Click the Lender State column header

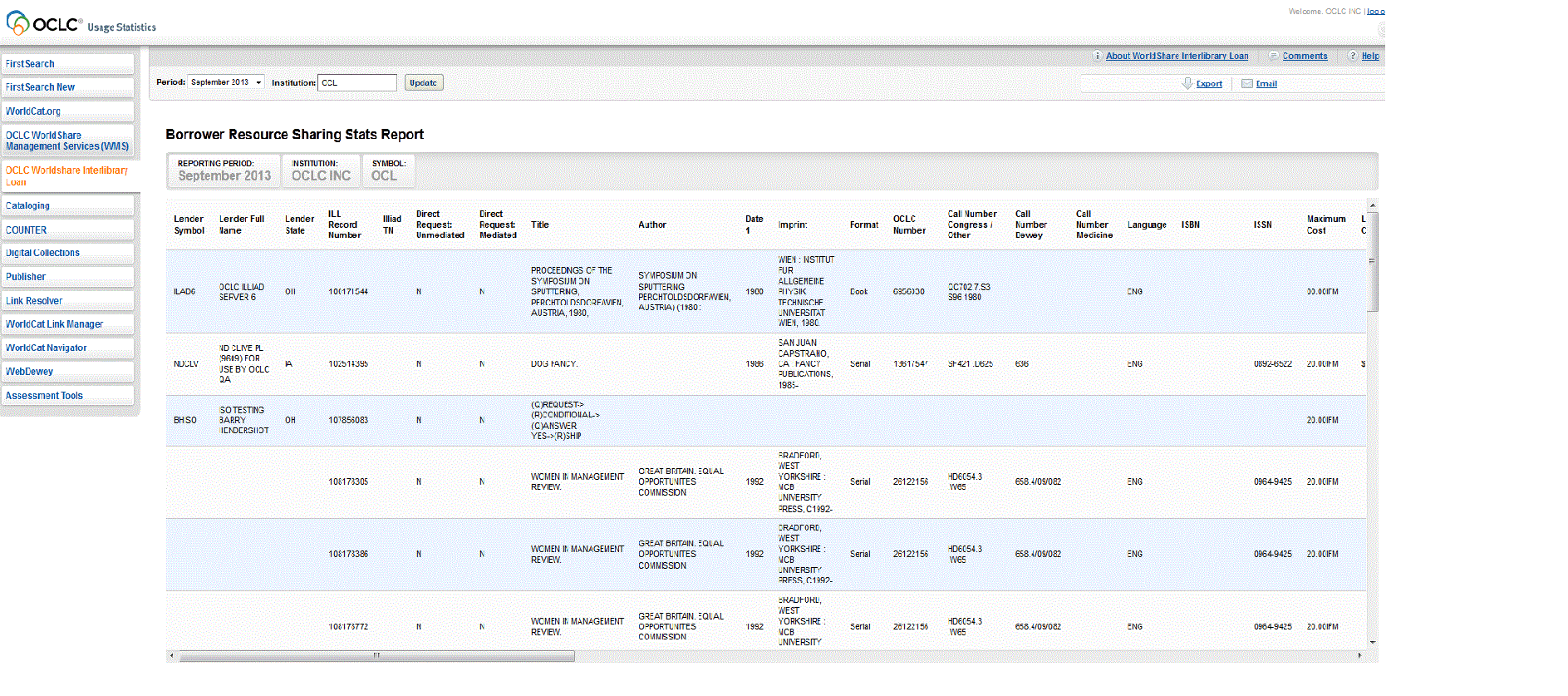pyautogui.click(x=299, y=225)
